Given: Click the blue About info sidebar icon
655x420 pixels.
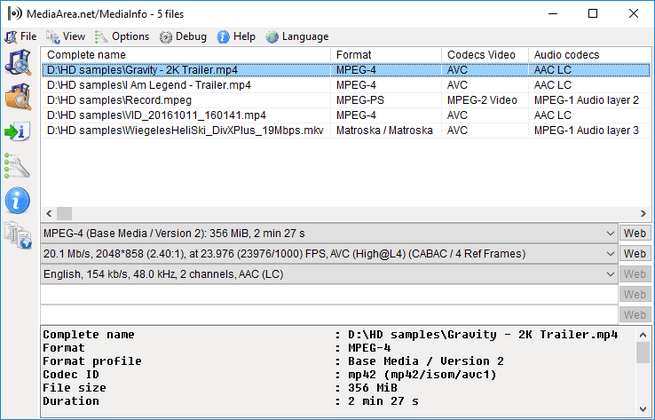Looking at the screenshot, I should [18, 201].
